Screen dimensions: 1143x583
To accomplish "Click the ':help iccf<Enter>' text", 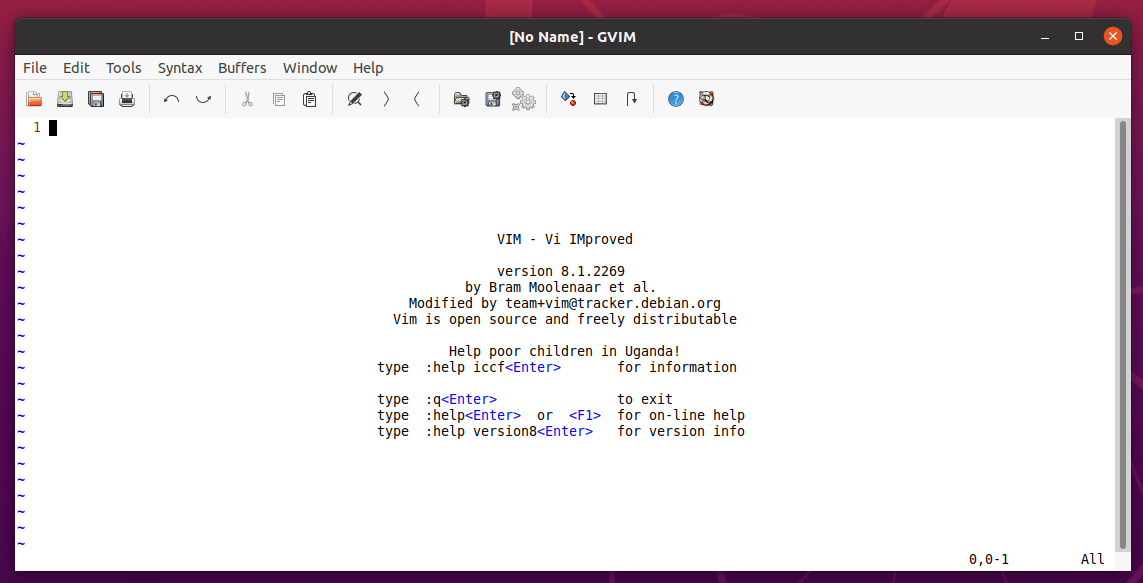I will [494, 367].
